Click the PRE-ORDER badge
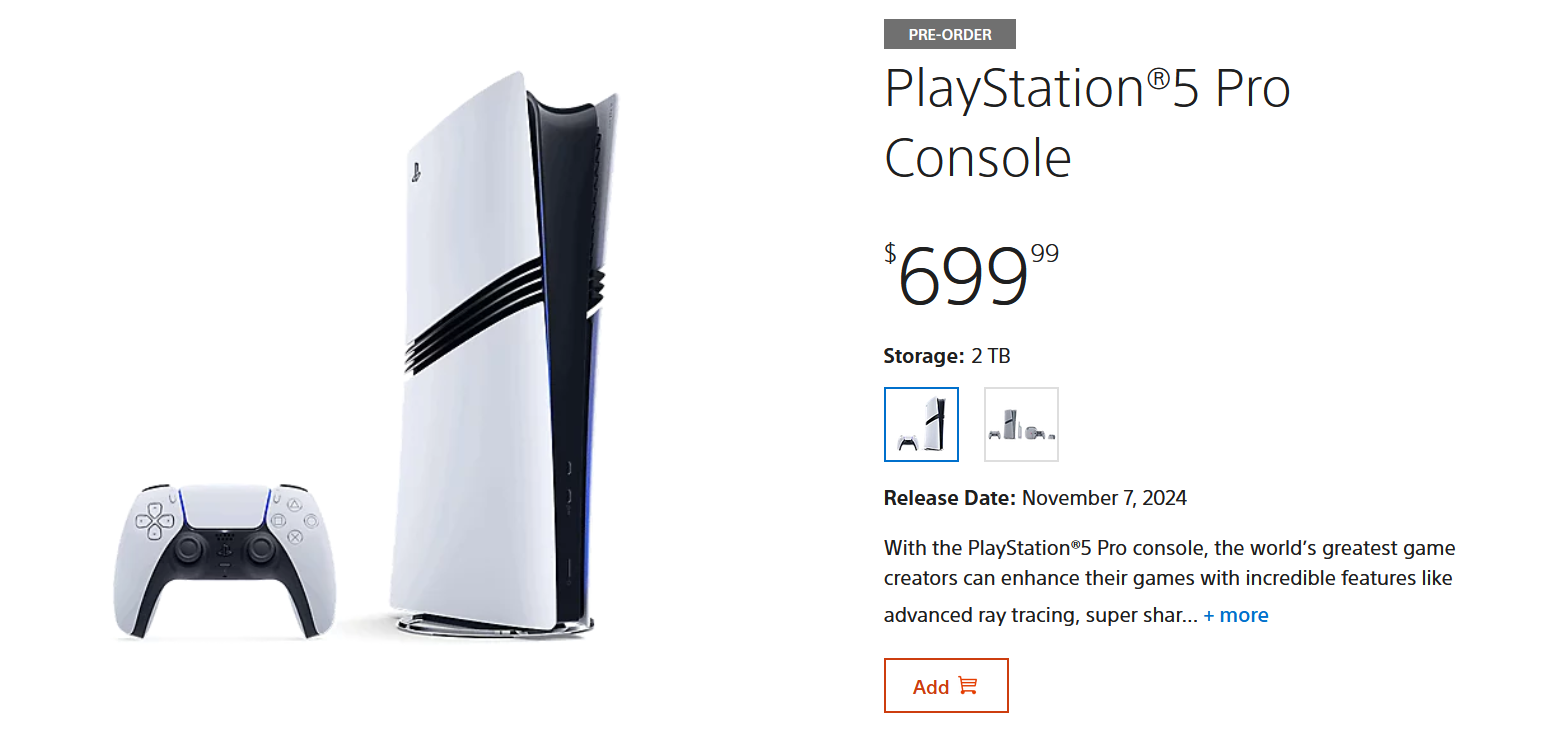This screenshot has height=729, width=1543. click(949, 35)
